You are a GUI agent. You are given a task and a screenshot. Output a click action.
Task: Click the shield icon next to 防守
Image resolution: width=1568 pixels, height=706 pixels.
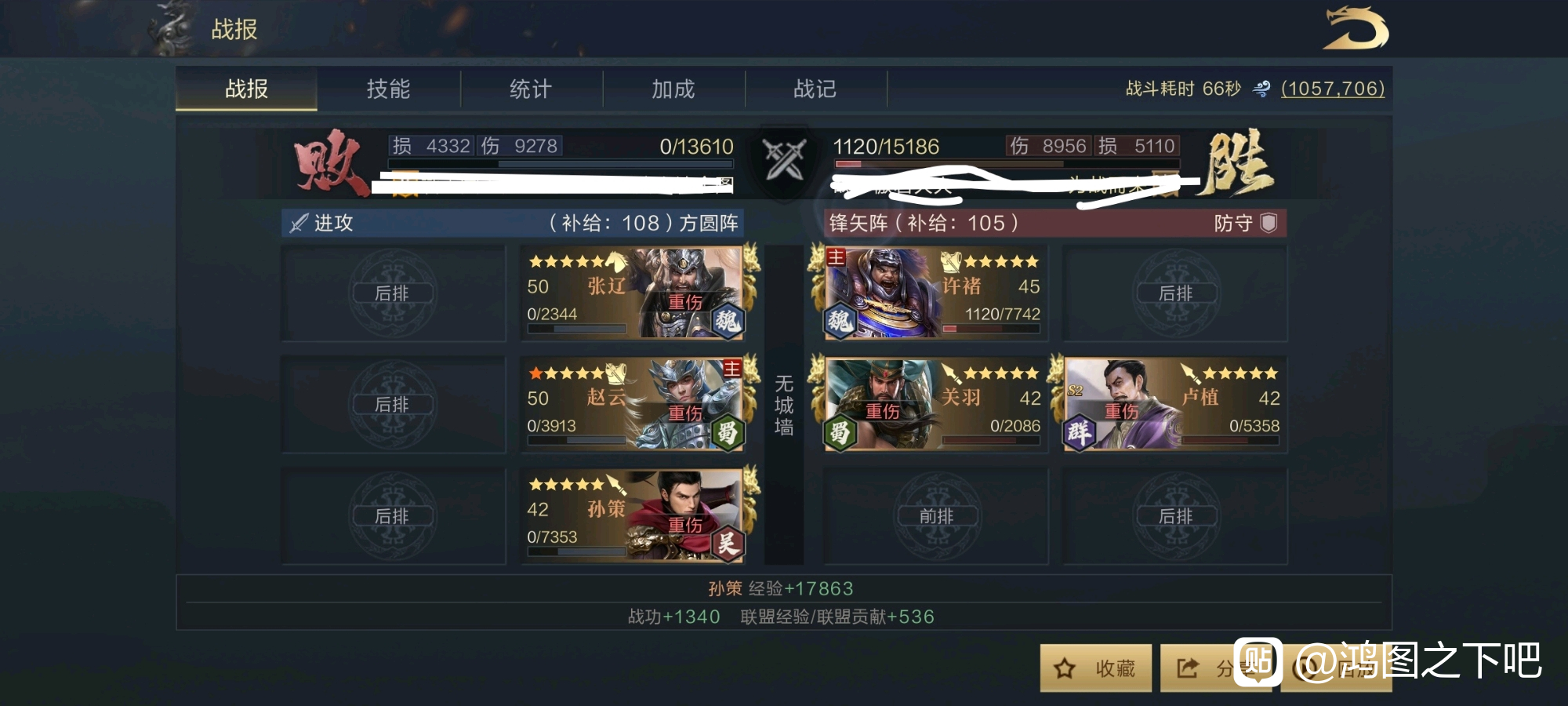tap(1269, 223)
